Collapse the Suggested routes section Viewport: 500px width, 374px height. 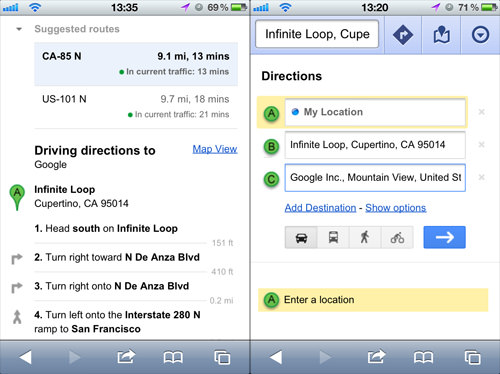point(19,29)
